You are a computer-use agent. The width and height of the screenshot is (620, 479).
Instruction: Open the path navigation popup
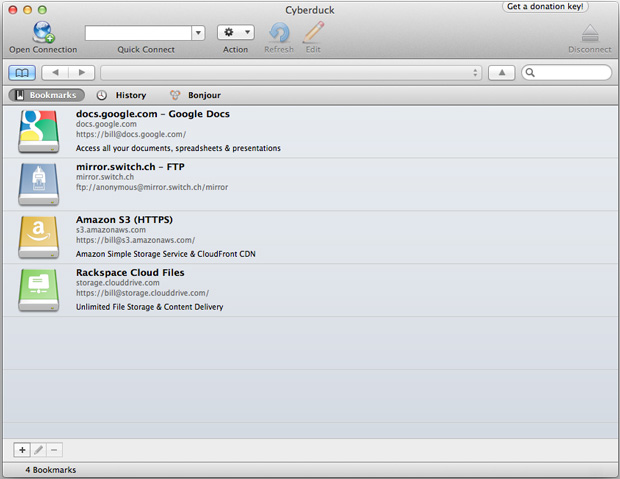[x=291, y=73]
